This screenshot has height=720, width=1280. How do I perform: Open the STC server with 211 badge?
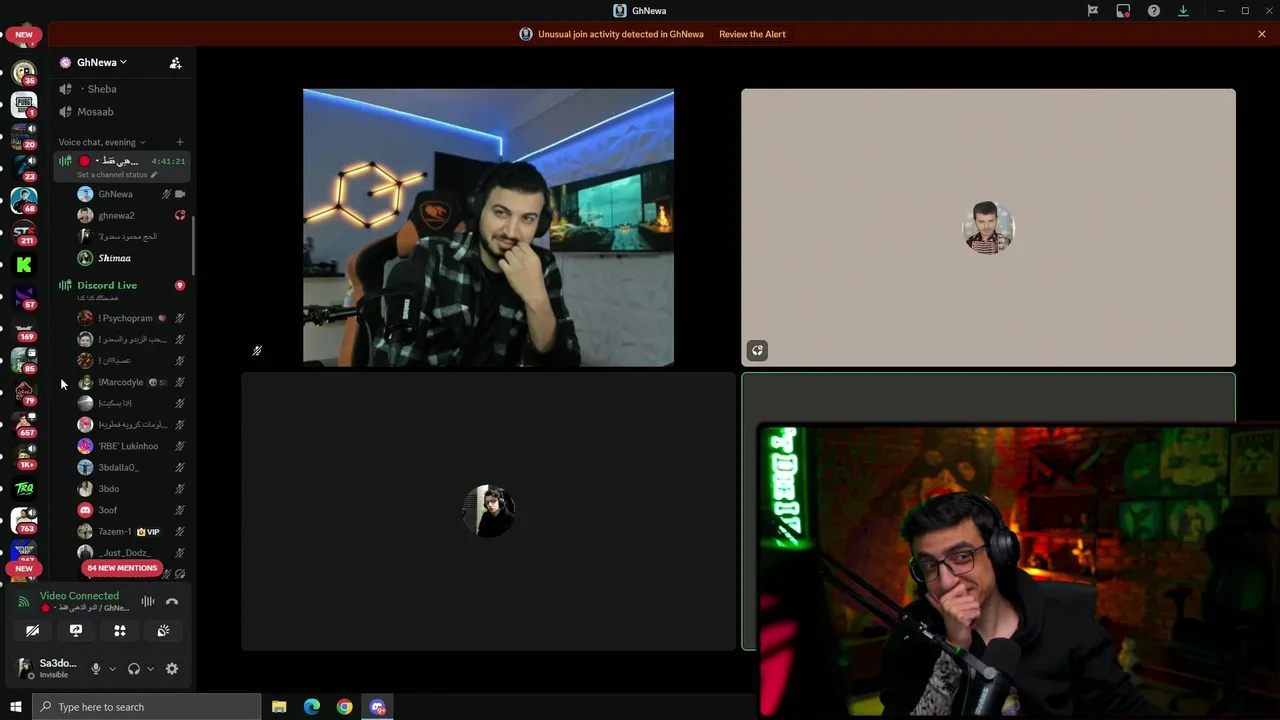[x=24, y=232]
